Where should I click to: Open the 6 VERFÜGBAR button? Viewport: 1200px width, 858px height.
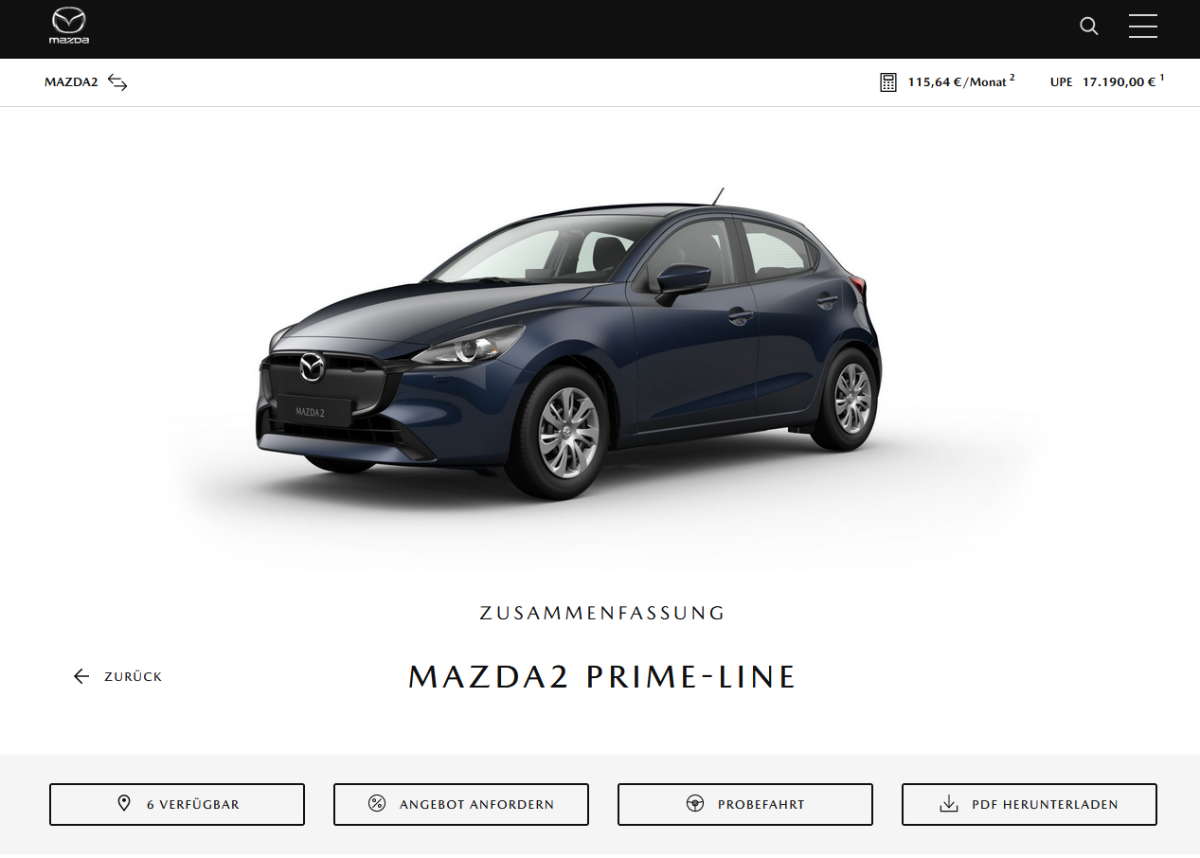[177, 804]
